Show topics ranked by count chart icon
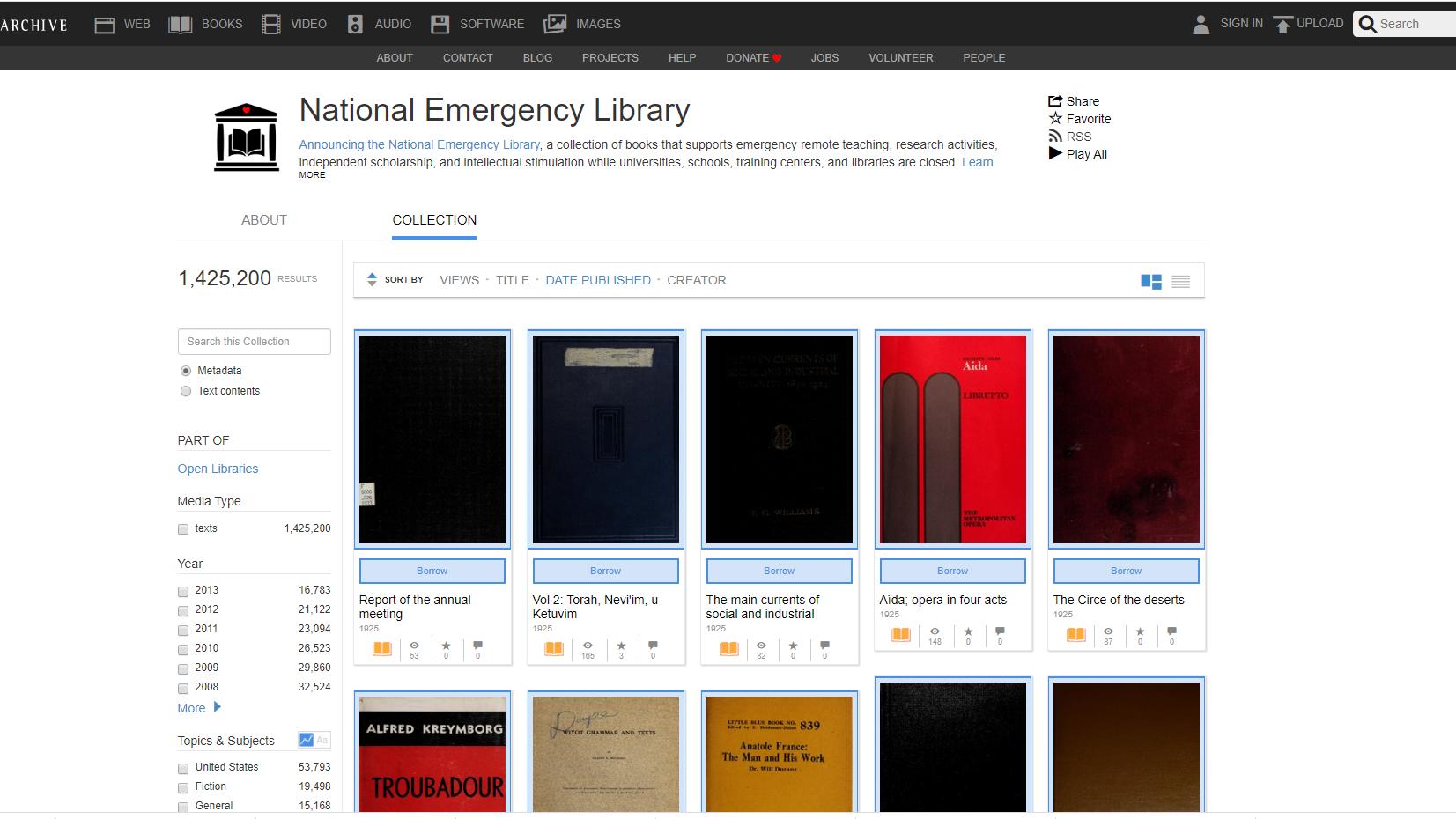This screenshot has width=1456, height=819. point(307,740)
